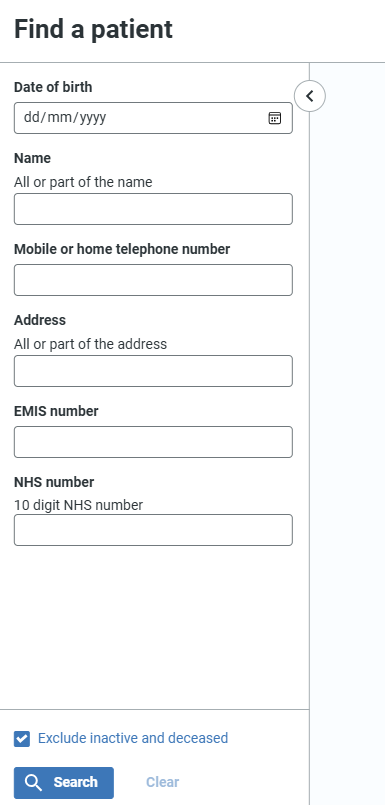Select the mobile or home telephone number field

click(153, 280)
